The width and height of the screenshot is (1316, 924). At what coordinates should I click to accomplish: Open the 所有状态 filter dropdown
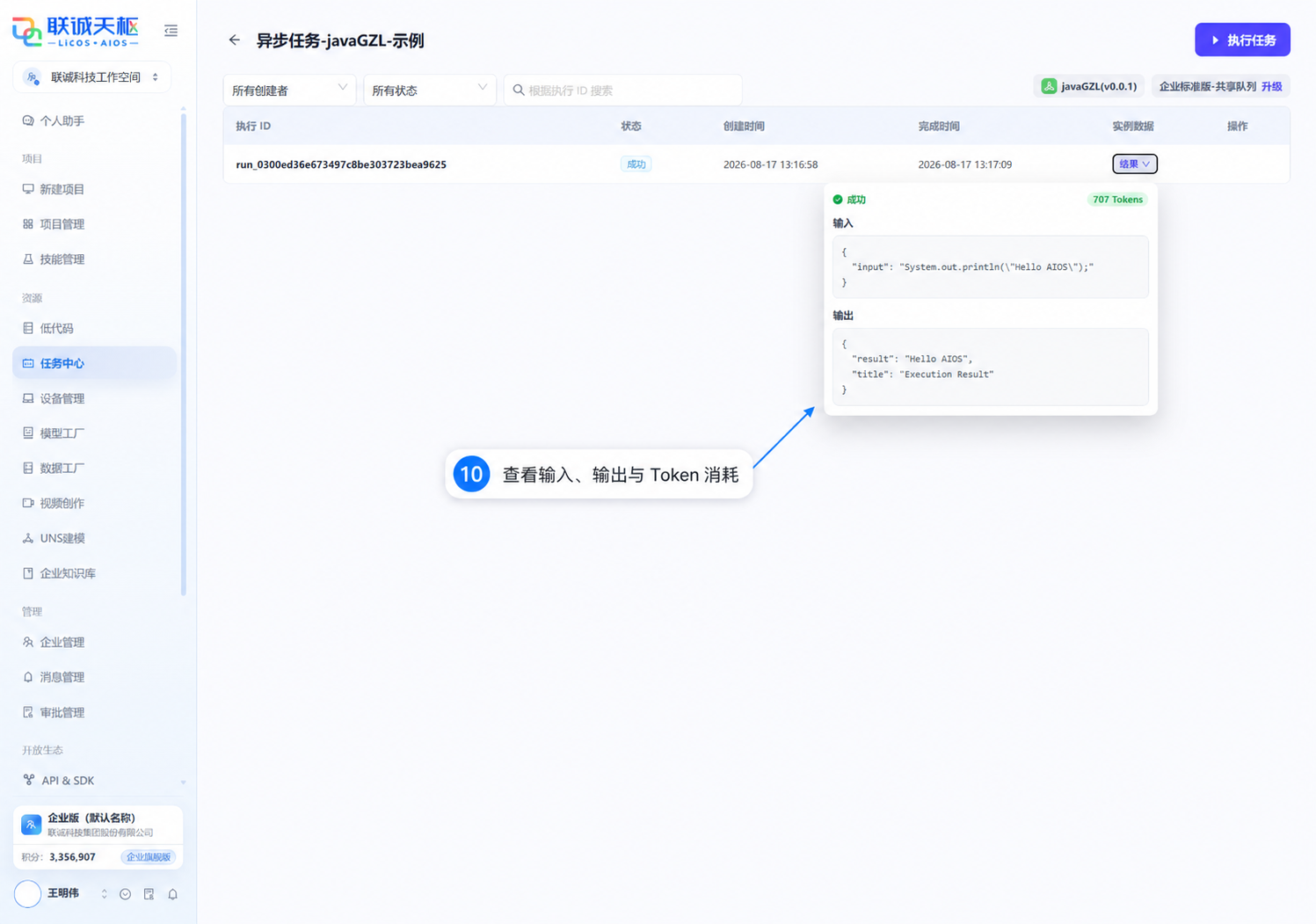(x=429, y=90)
